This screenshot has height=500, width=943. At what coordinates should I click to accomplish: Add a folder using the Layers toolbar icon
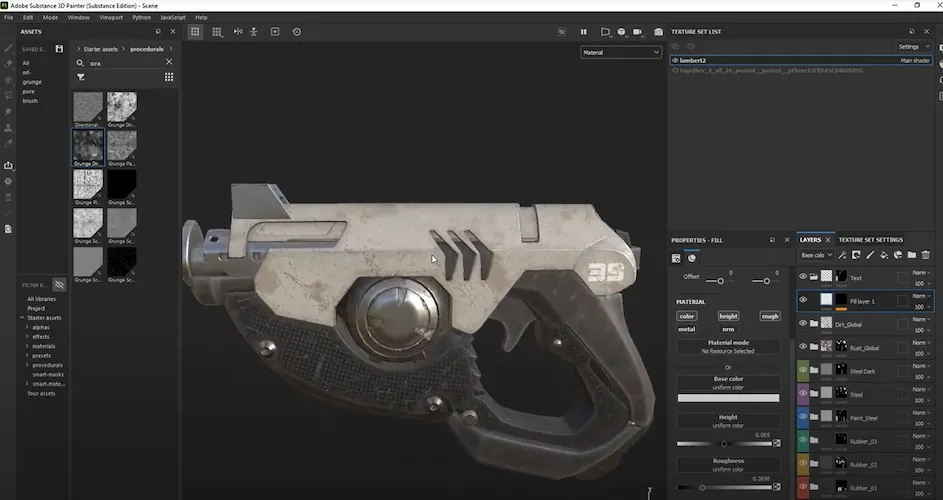(x=911, y=256)
